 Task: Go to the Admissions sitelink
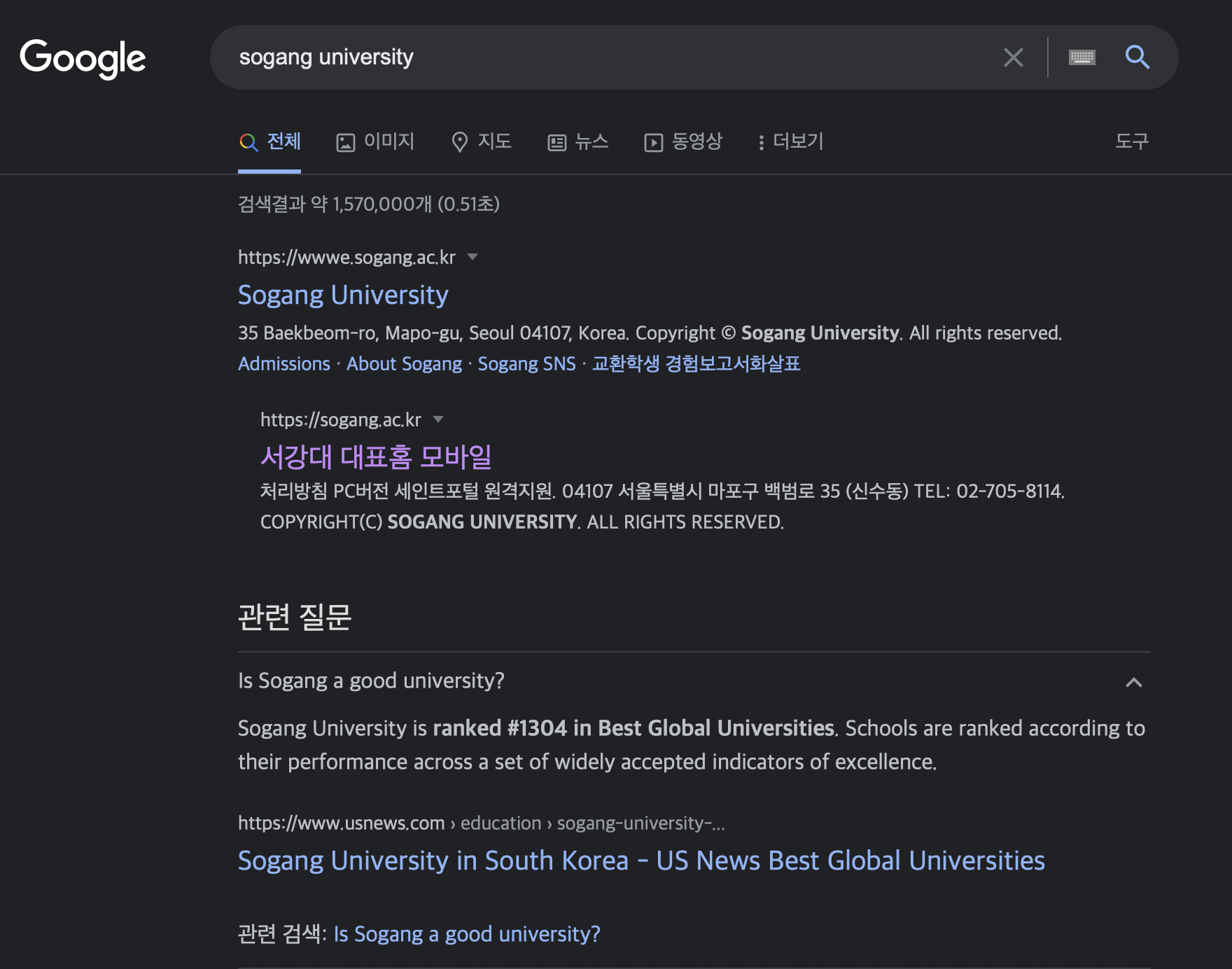pos(284,364)
